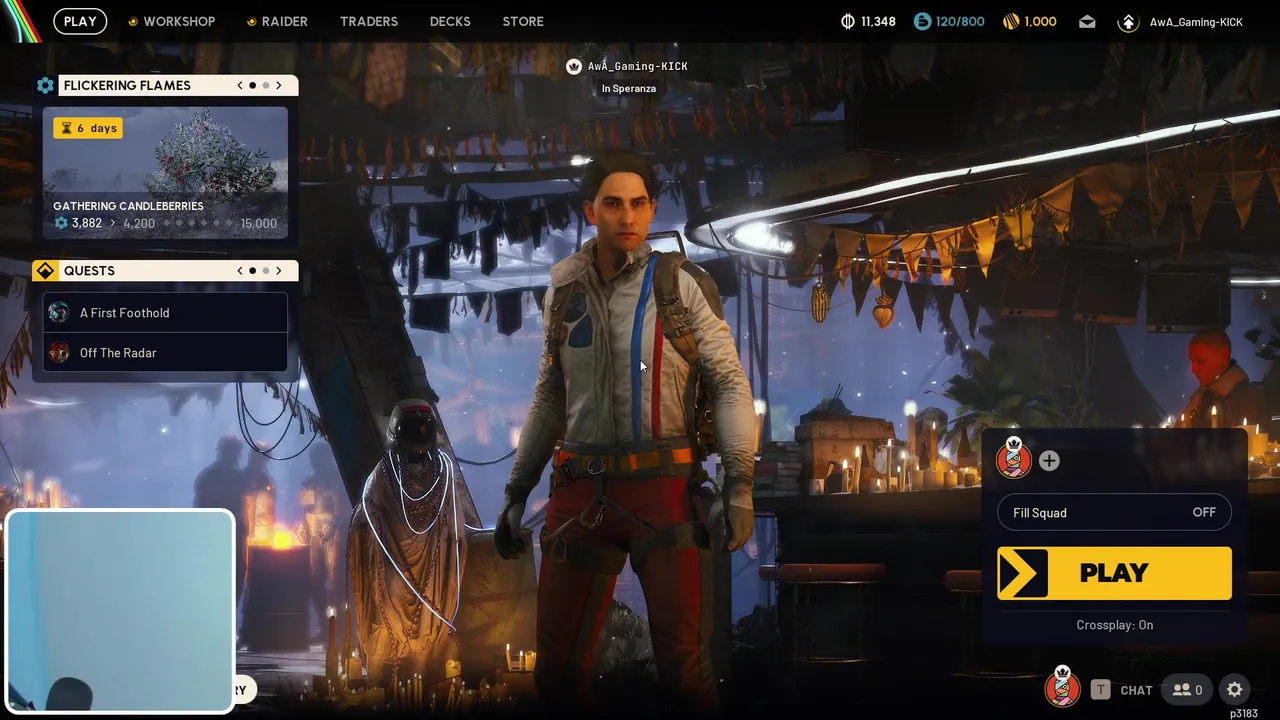Click the In Speranza status text
This screenshot has height=720, width=1280.
click(629, 89)
